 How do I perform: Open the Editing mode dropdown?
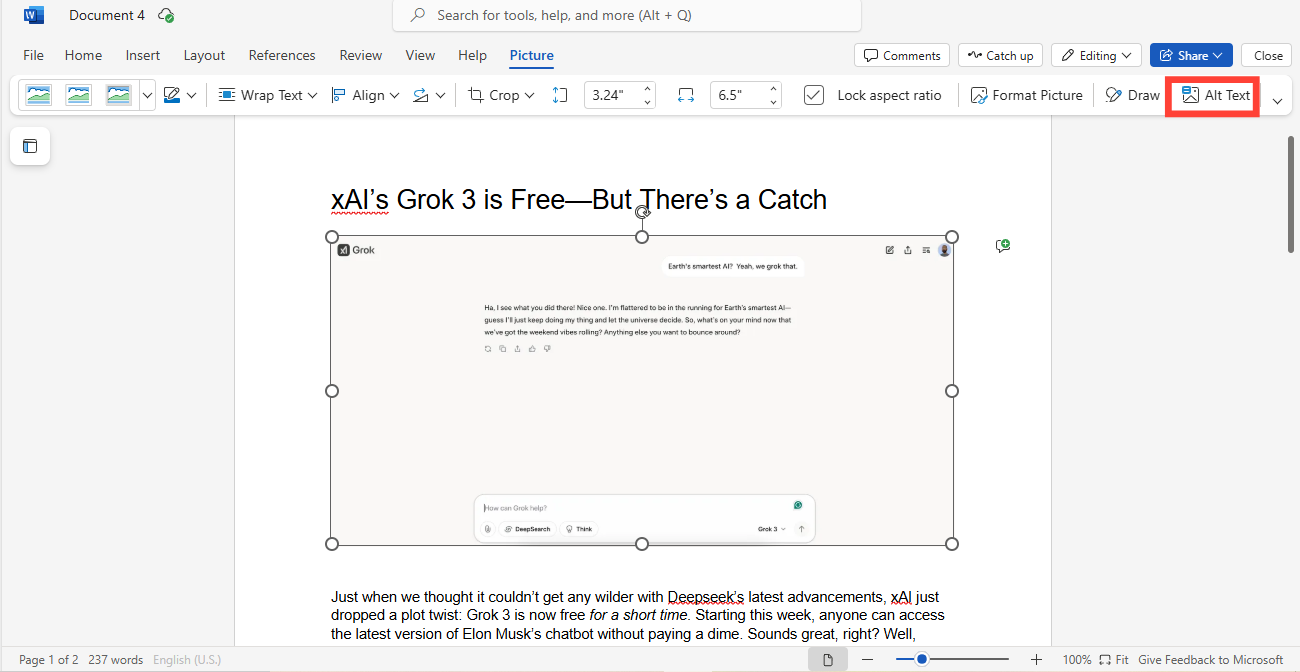coord(1096,55)
